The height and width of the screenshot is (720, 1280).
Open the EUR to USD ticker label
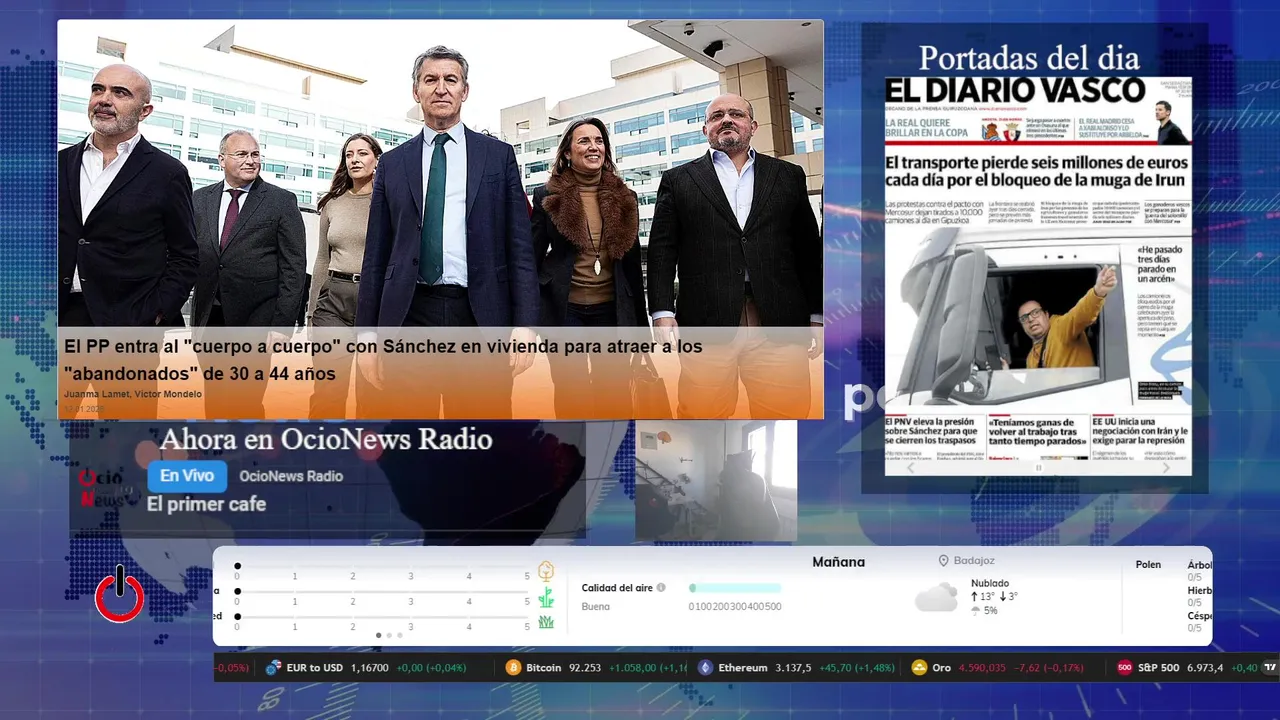coord(315,668)
